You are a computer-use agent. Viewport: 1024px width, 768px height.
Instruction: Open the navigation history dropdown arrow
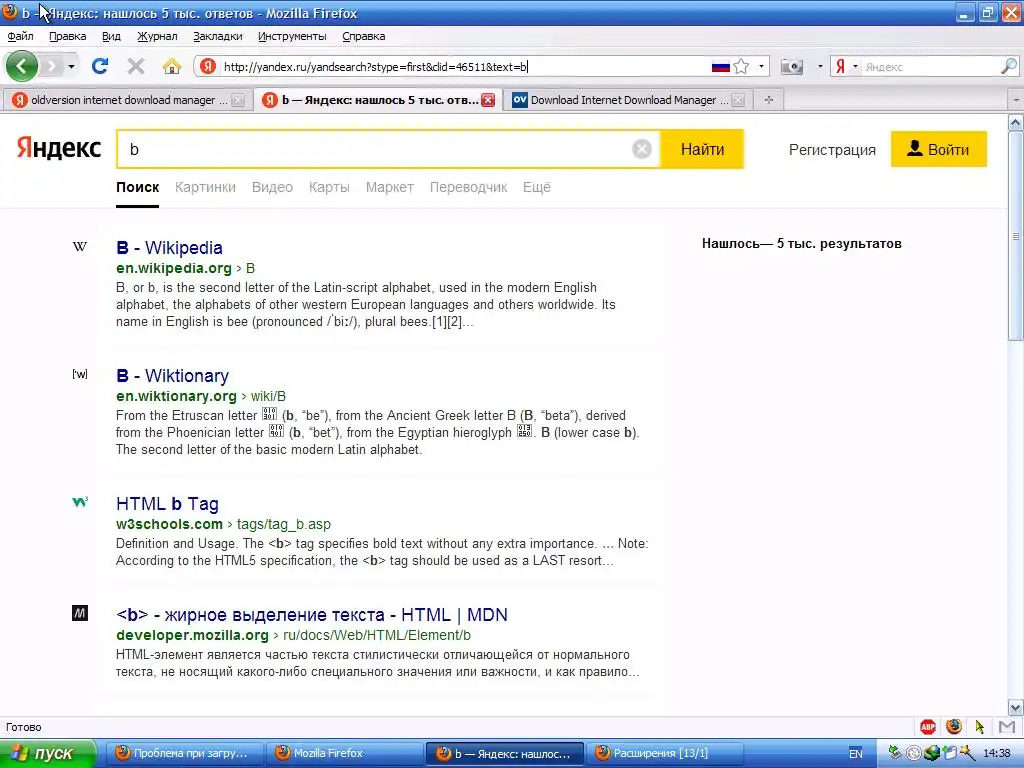tap(71, 67)
